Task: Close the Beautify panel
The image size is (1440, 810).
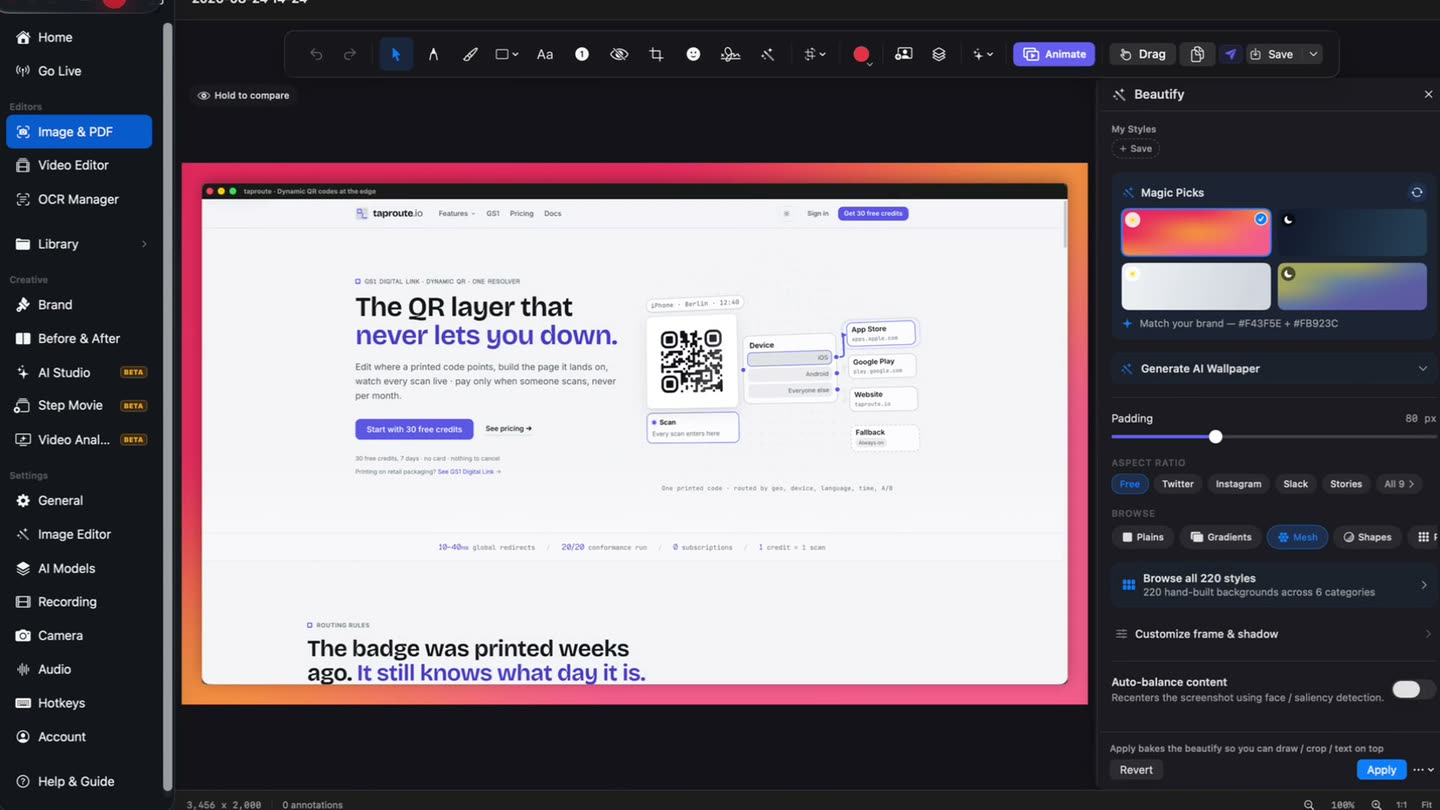Action: pyautogui.click(x=1428, y=94)
